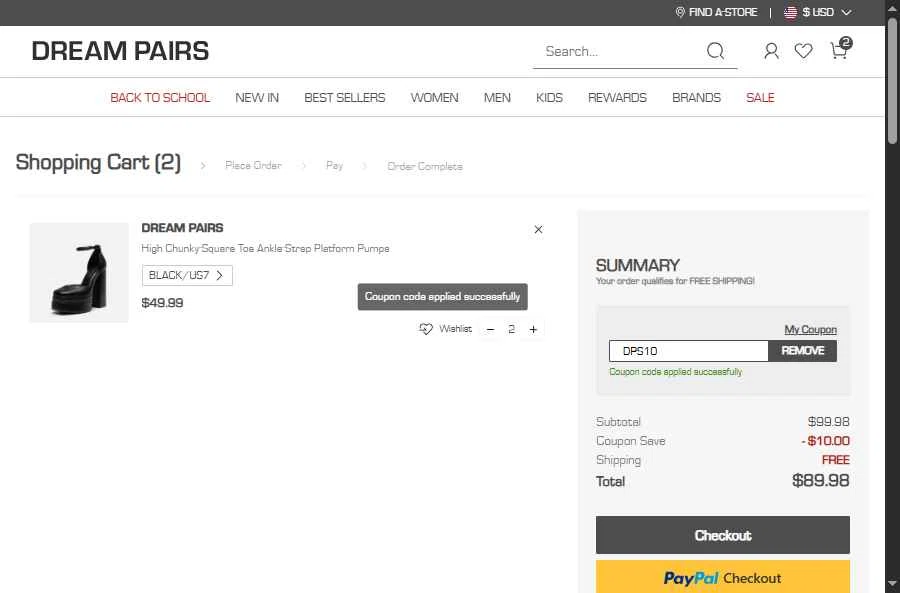Open the Best Sellers menu
The height and width of the screenshot is (593, 900).
tap(345, 98)
